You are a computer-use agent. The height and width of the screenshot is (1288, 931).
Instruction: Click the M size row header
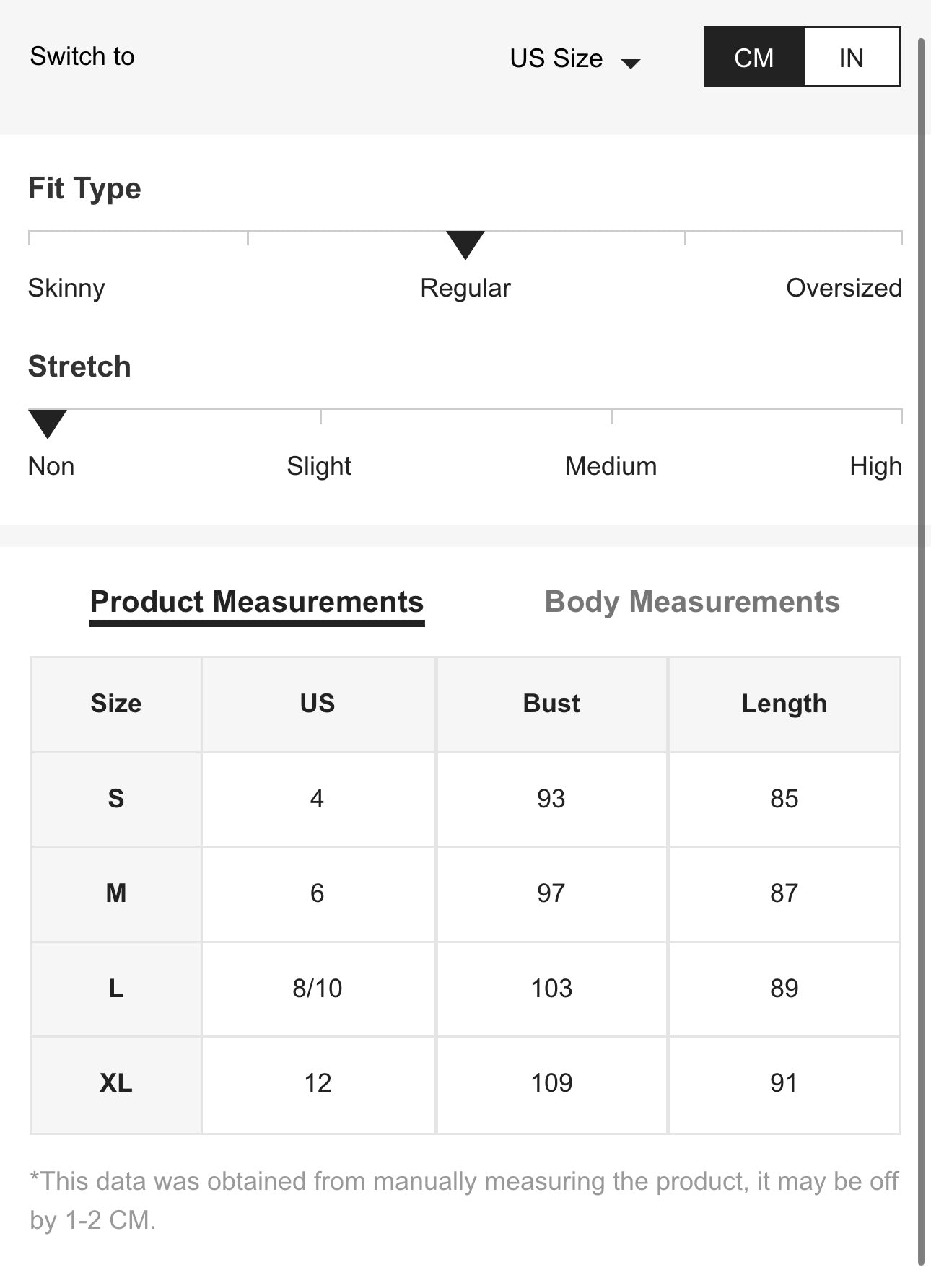pos(116,893)
